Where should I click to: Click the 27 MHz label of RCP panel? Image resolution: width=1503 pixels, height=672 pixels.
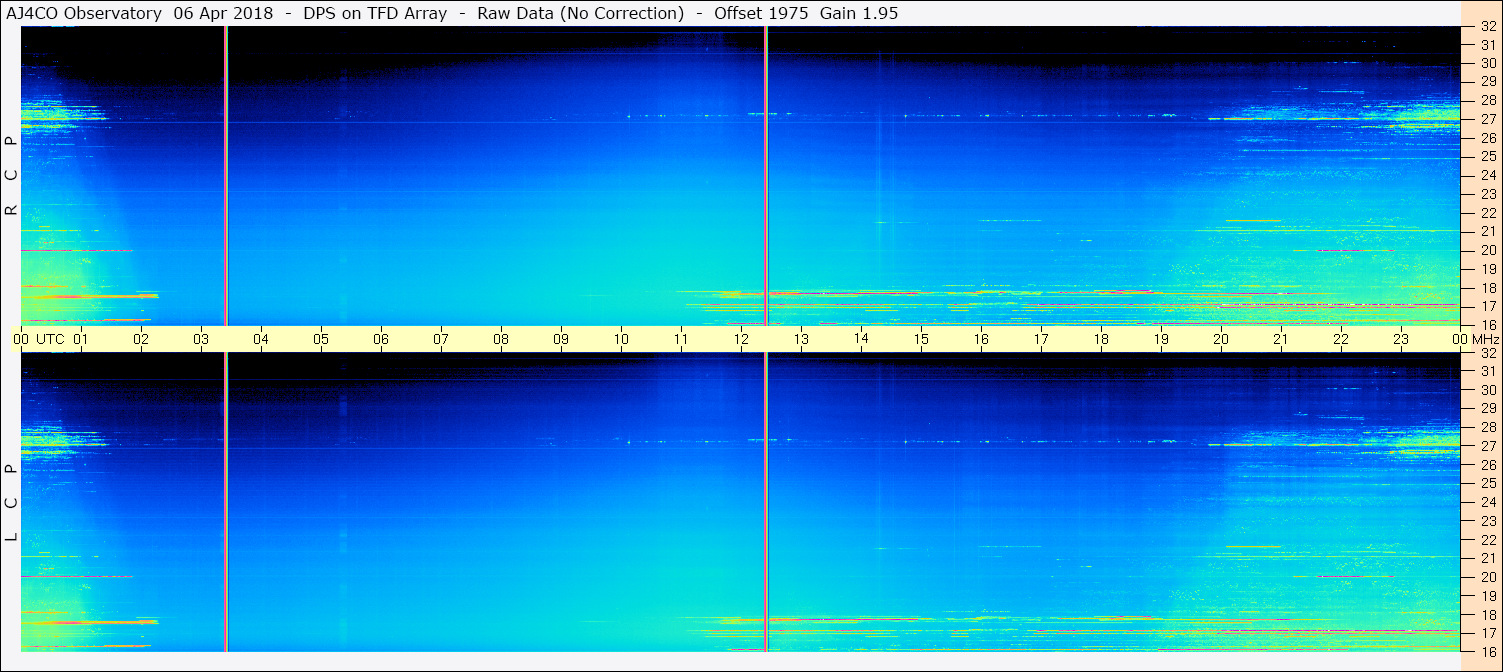(x=1487, y=119)
